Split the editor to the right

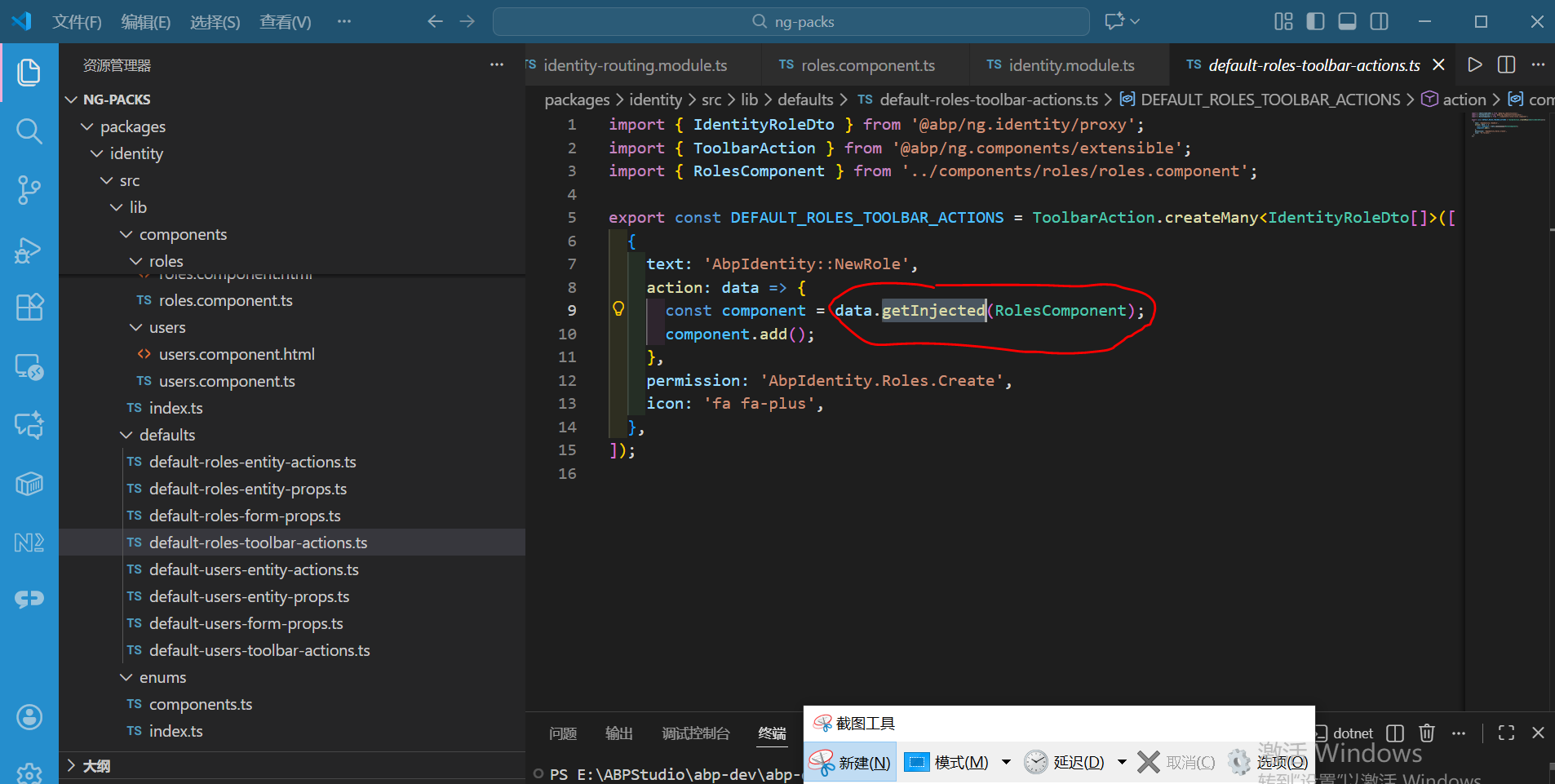click(x=1506, y=65)
